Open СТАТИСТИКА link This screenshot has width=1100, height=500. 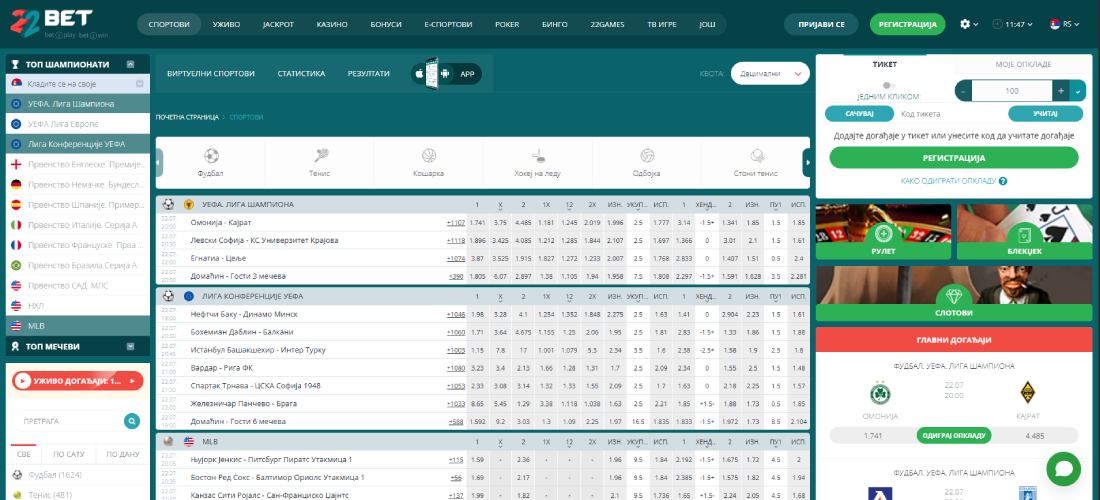[x=301, y=74]
